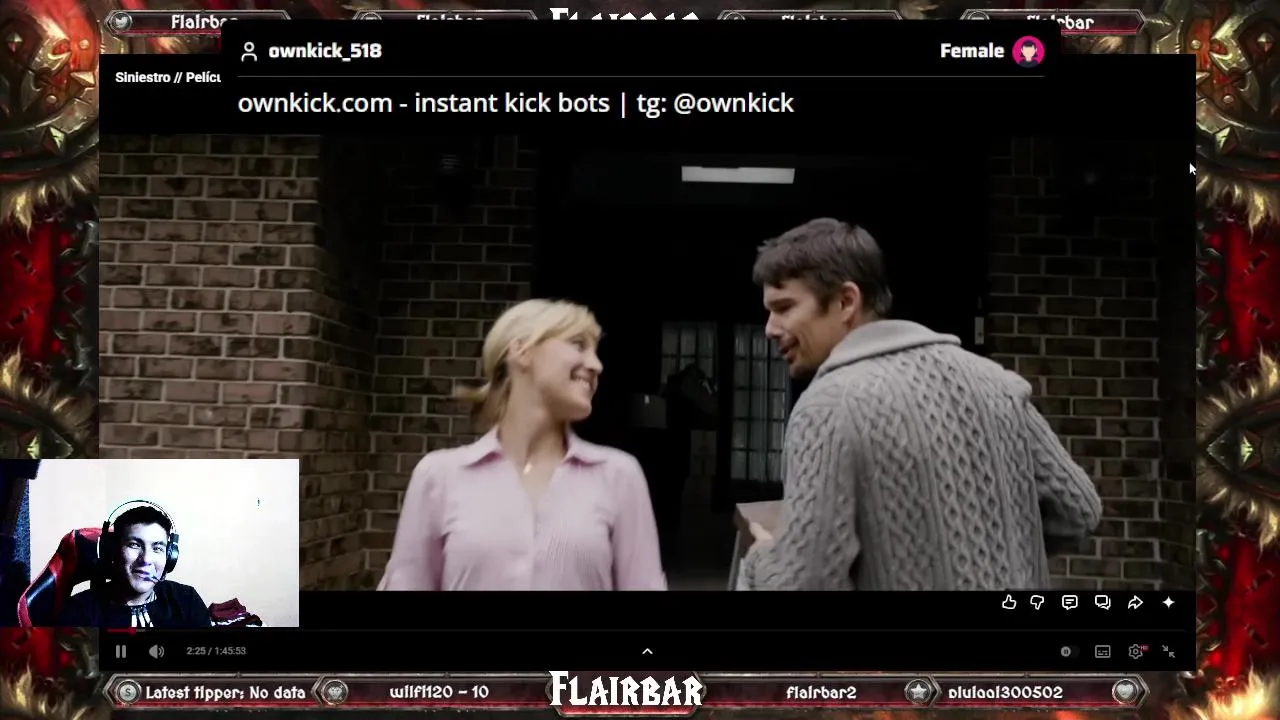
Task: Click the pluiaal300502 username
Action: tap(1005, 692)
